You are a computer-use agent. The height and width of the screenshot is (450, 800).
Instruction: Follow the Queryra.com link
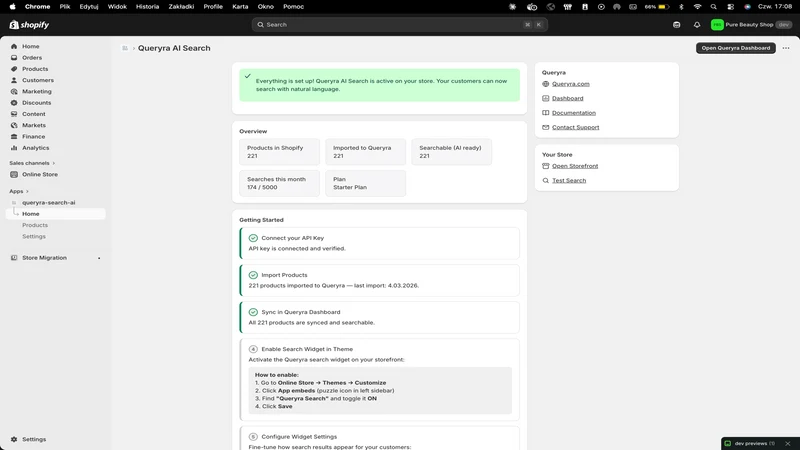(x=570, y=84)
